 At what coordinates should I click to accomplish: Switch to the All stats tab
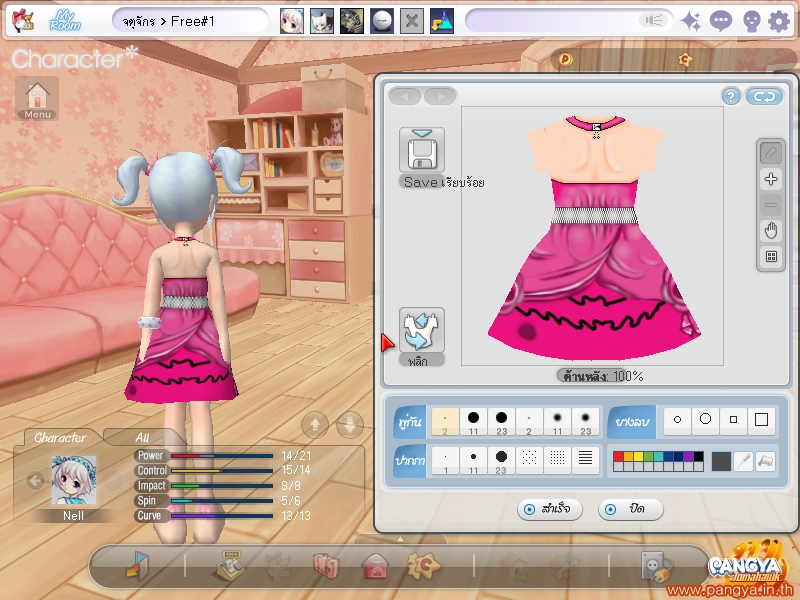pyautogui.click(x=142, y=438)
